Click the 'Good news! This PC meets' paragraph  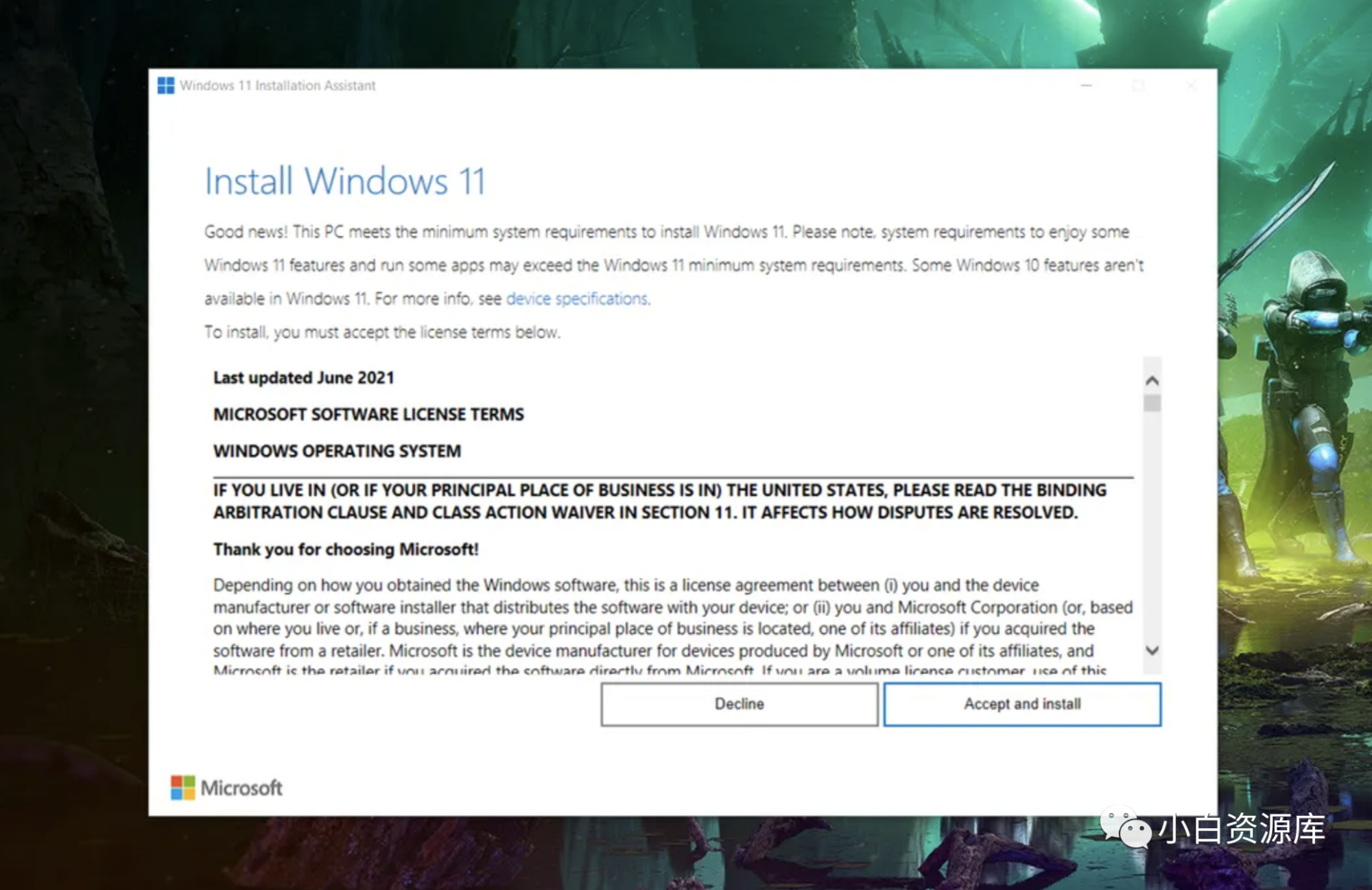coord(674,266)
